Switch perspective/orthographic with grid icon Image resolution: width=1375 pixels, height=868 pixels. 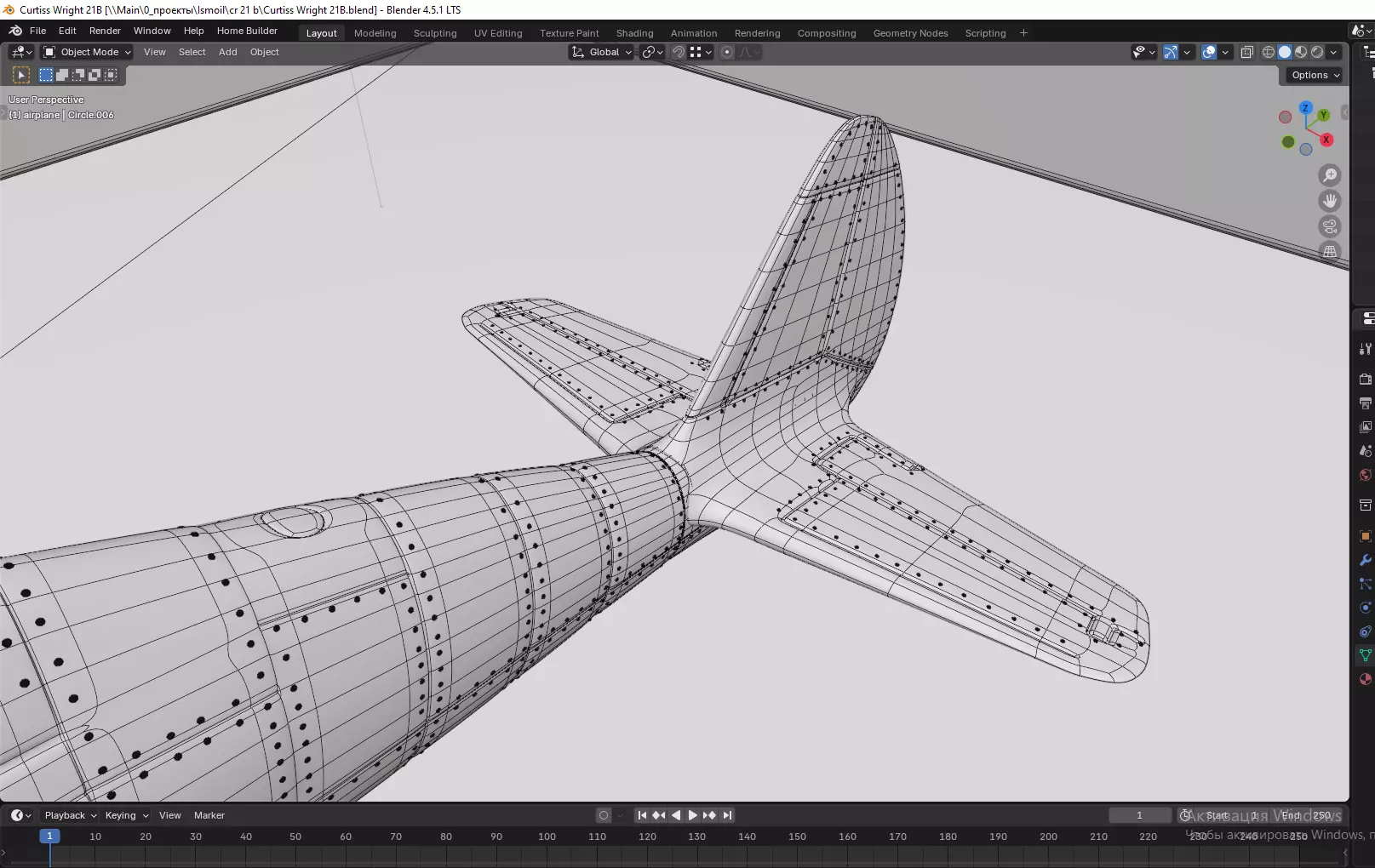[x=1329, y=251]
